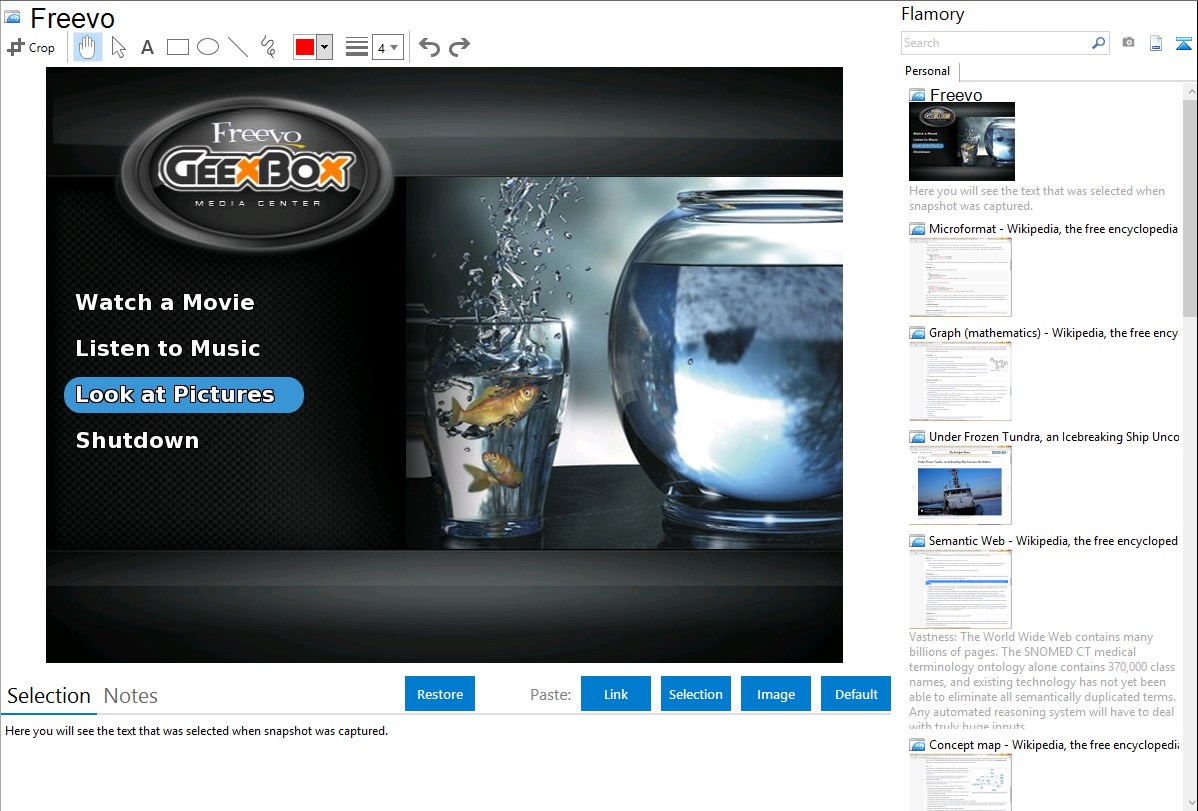Click 'Microformat - Wikipedia, the free encyclopedia' title
1198x811 pixels.
tap(1053, 229)
